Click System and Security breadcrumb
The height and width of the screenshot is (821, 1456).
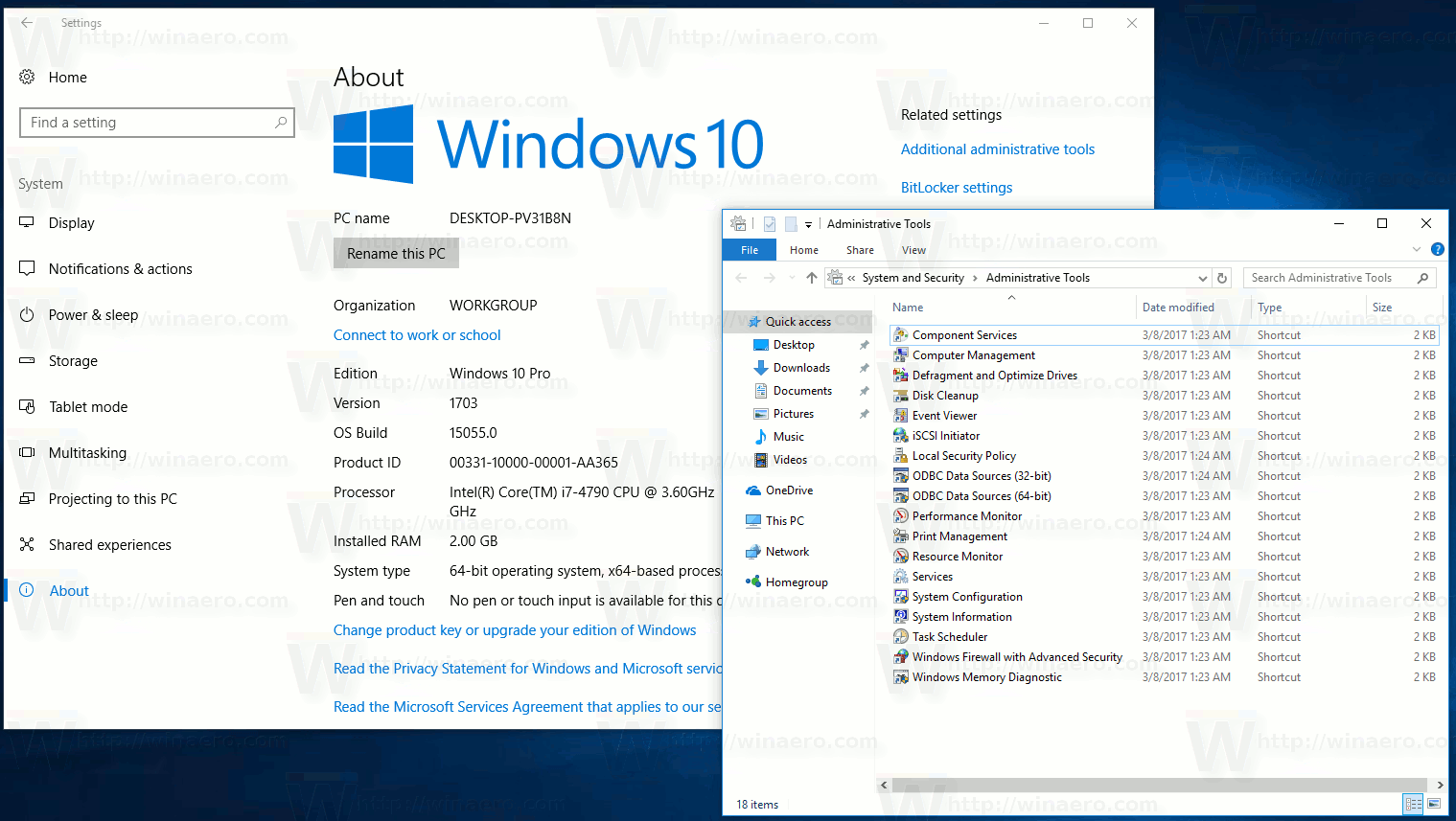click(913, 278)
